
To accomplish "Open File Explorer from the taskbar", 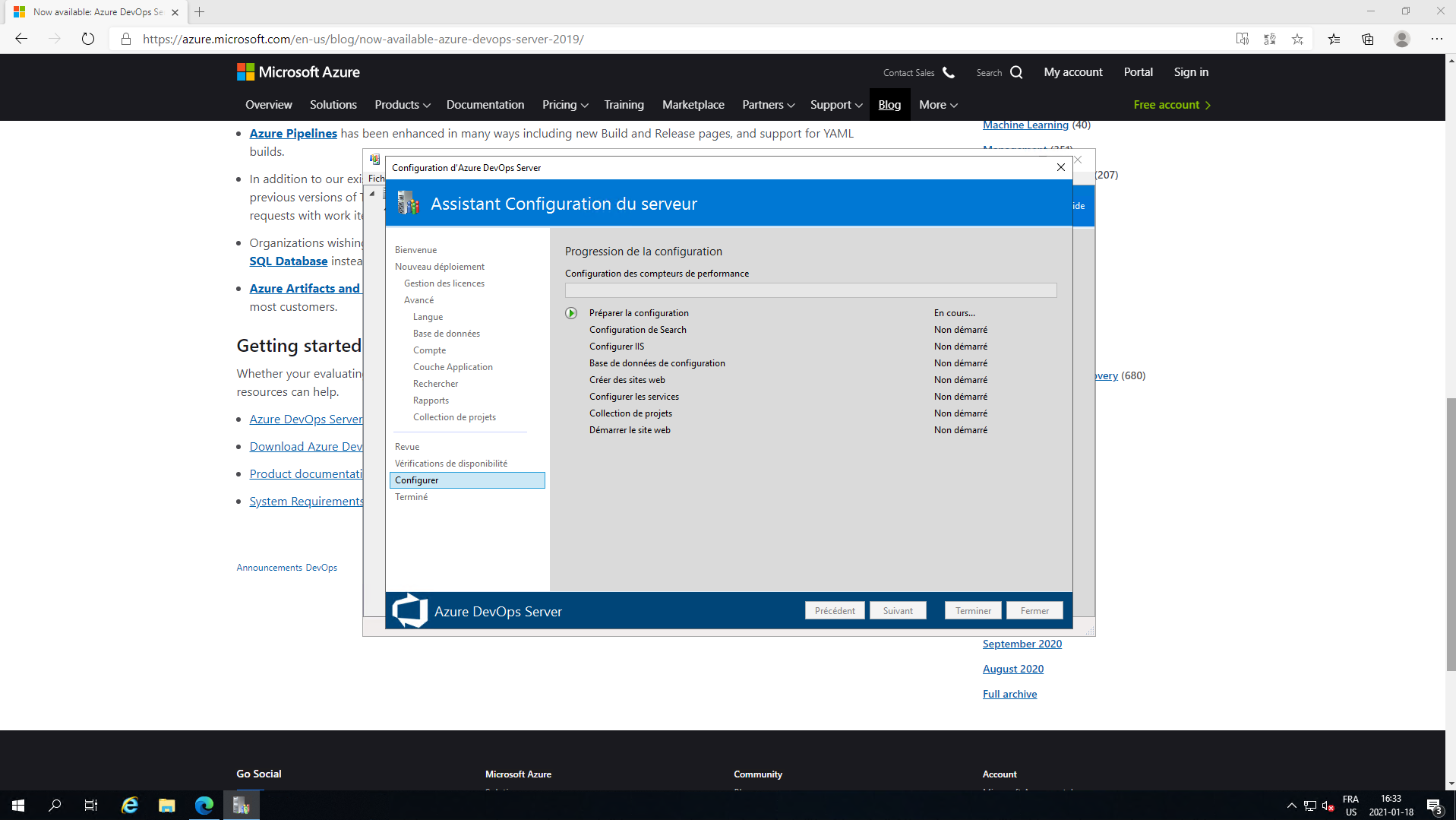I will point(166,806).
